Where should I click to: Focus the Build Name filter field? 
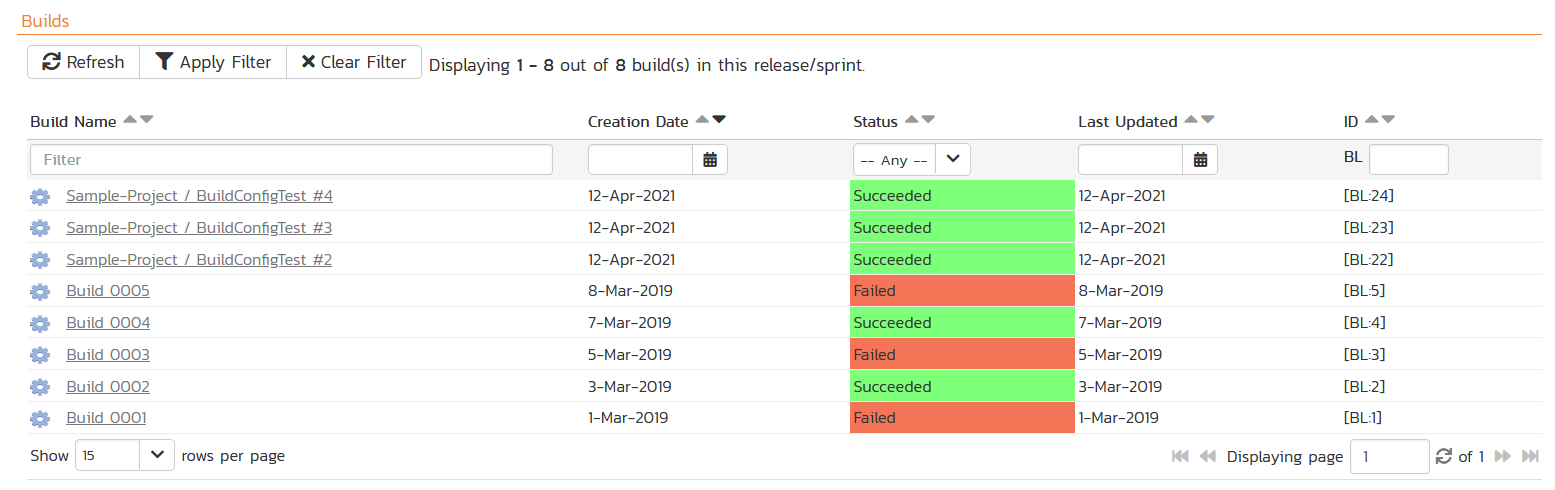(291, 160)
